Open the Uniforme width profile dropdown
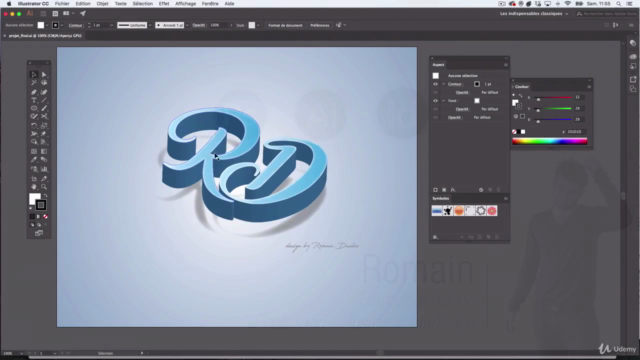Viewport: 640px width, 360px height. pos(150,25)
